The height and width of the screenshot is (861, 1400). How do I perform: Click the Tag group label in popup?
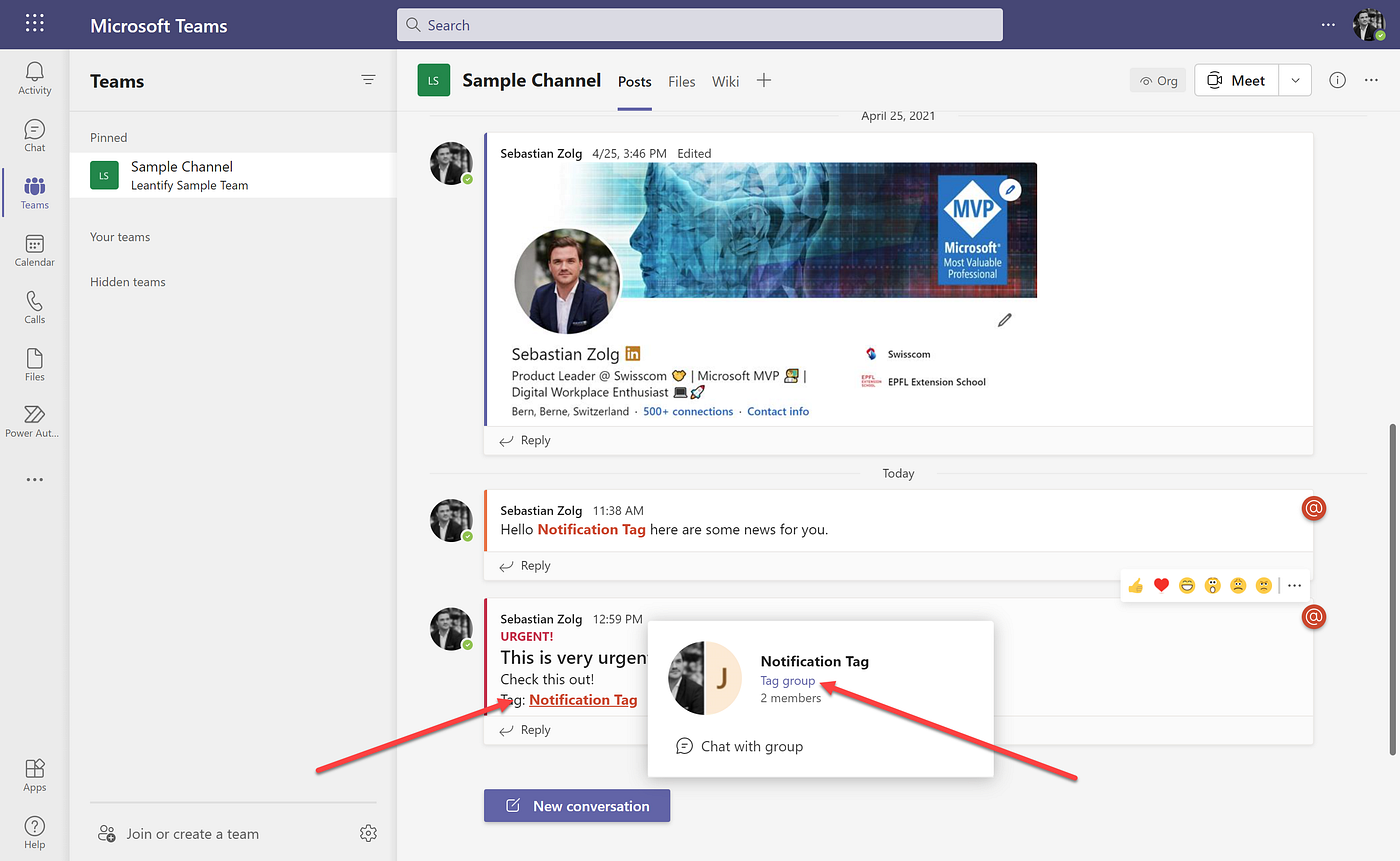pos(788,681)
